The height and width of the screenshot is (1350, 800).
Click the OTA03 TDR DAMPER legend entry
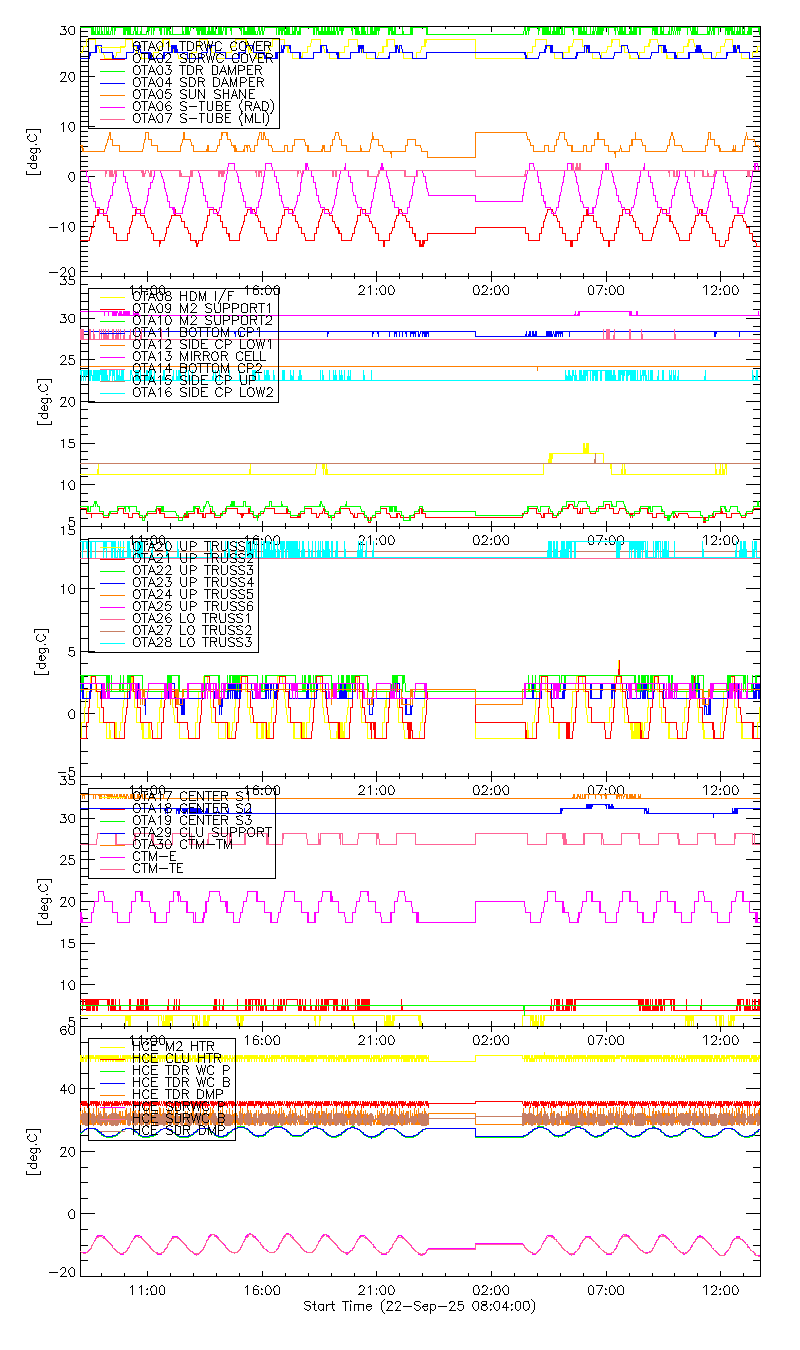pos(197,70)
